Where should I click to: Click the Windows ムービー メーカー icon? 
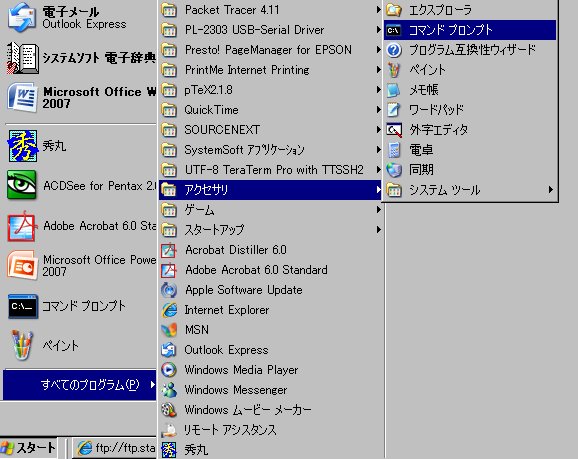tap(169, 410)
